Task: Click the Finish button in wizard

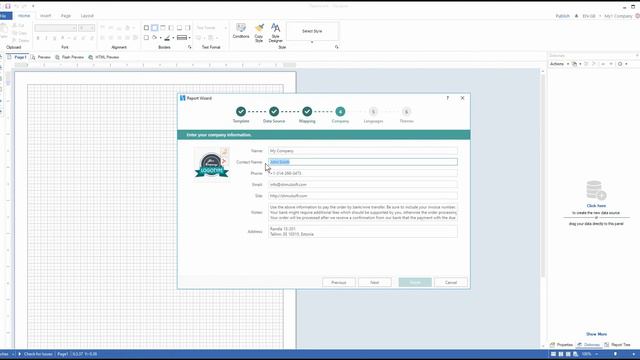Action: [415, 282]
